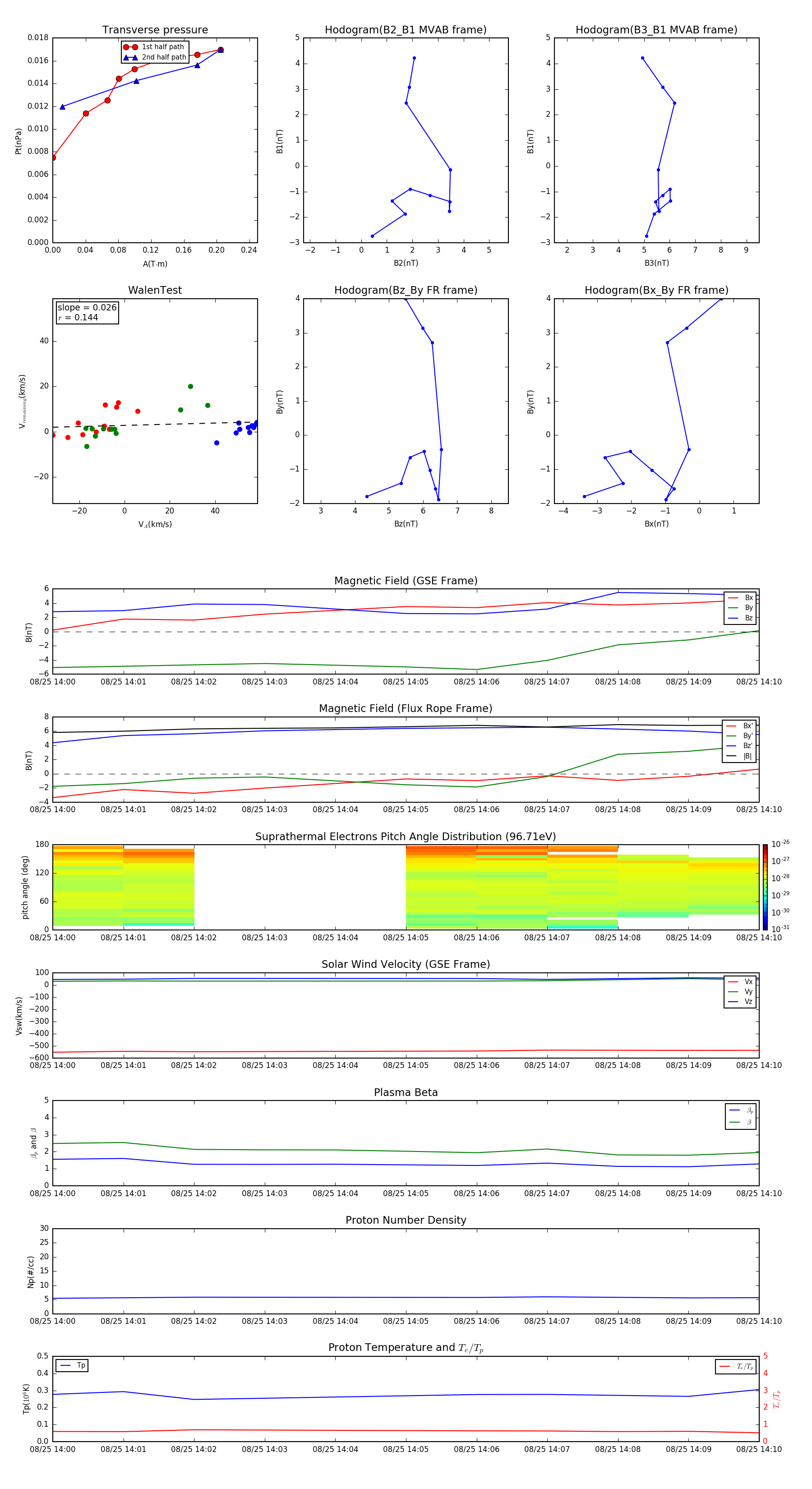Select "Bz" in the GSE magnetic field legend
The width and height of the screenshot is (812, 1489).
pyautogui.click(x=740, y=619)
